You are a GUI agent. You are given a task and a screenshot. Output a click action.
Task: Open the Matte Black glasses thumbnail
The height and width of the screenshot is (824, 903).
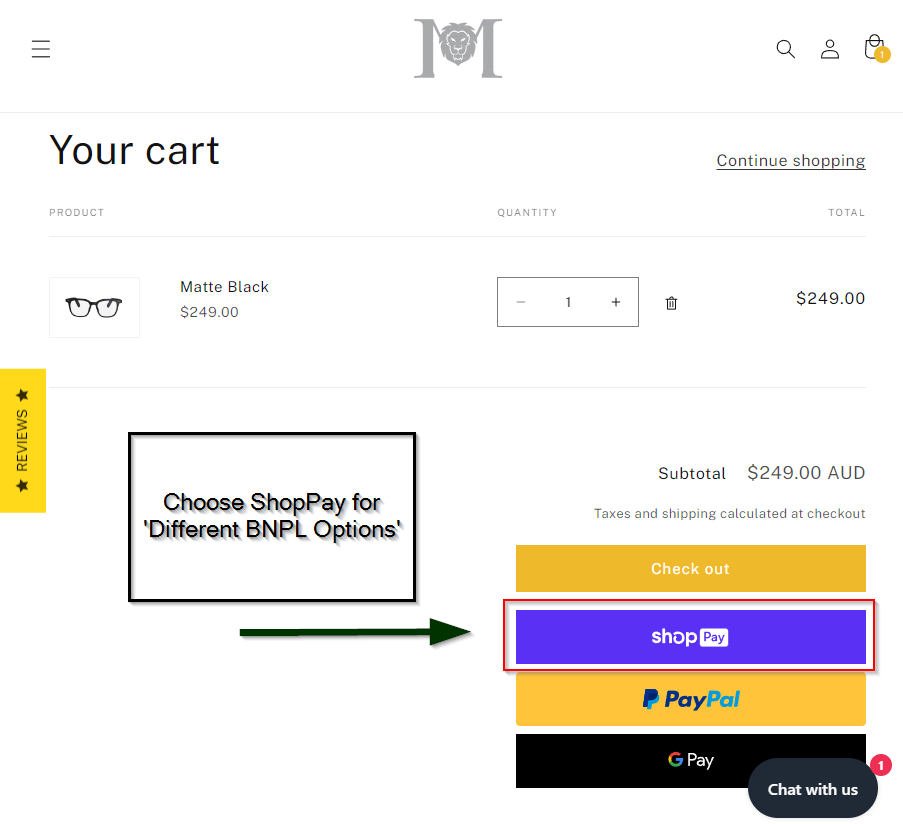coord(94,307)
